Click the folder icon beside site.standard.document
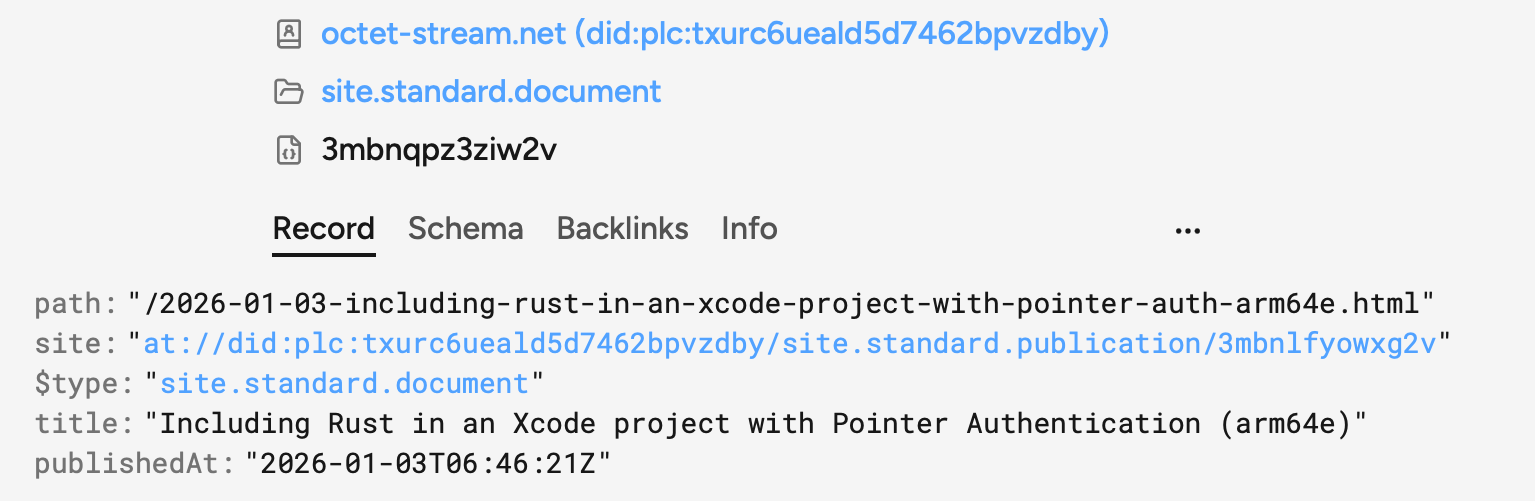Screen dimensions: 1535x501 click(288, 92)
